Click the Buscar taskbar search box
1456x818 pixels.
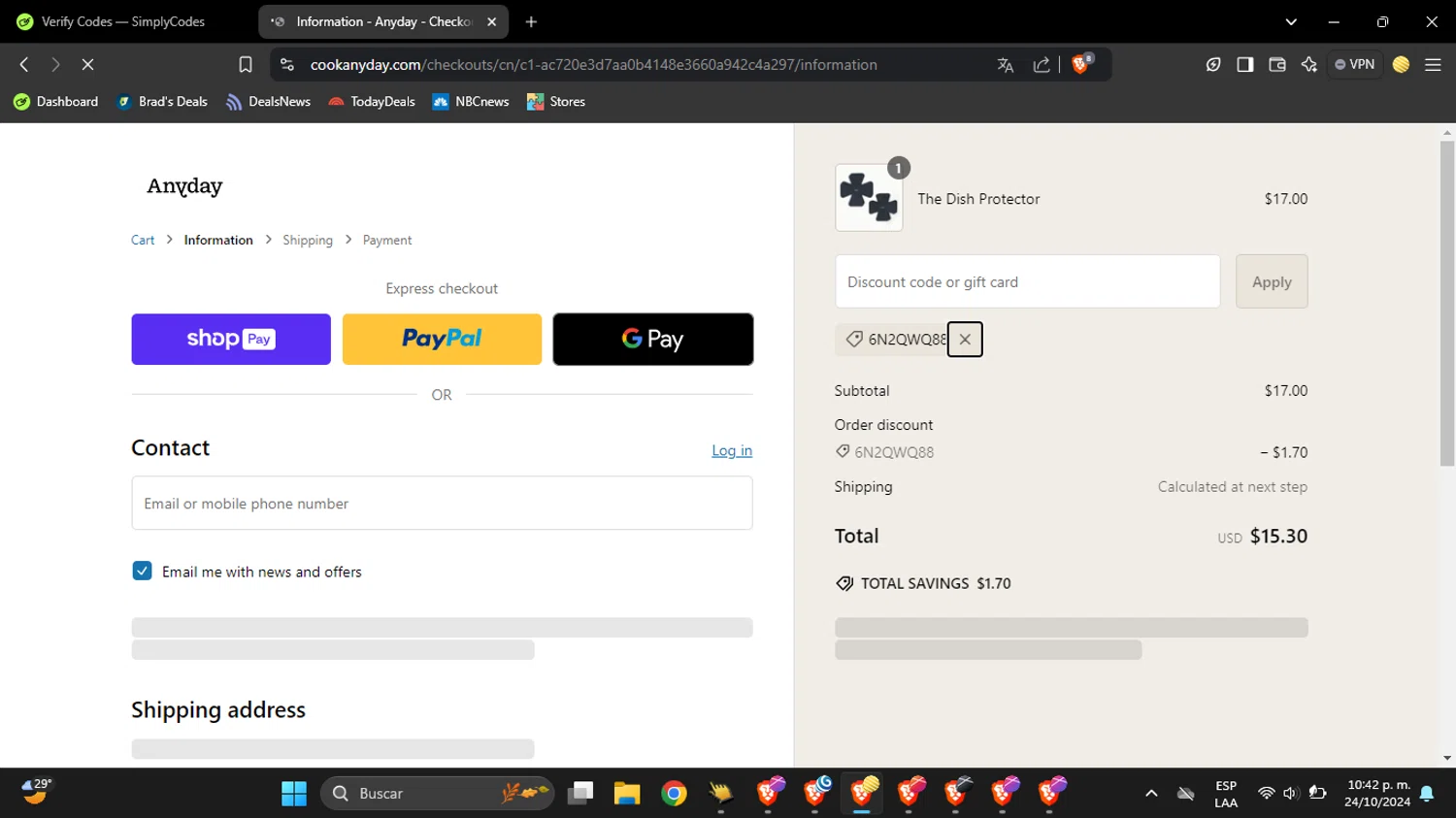point(437,794)
